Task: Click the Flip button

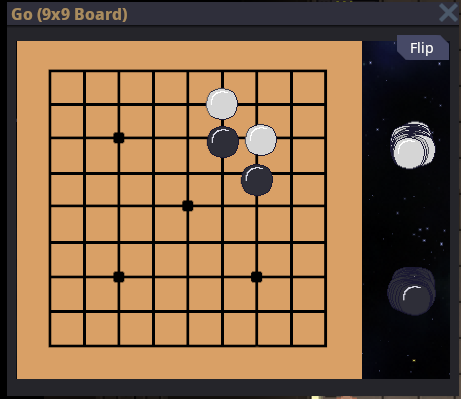Action: (423, 48)
